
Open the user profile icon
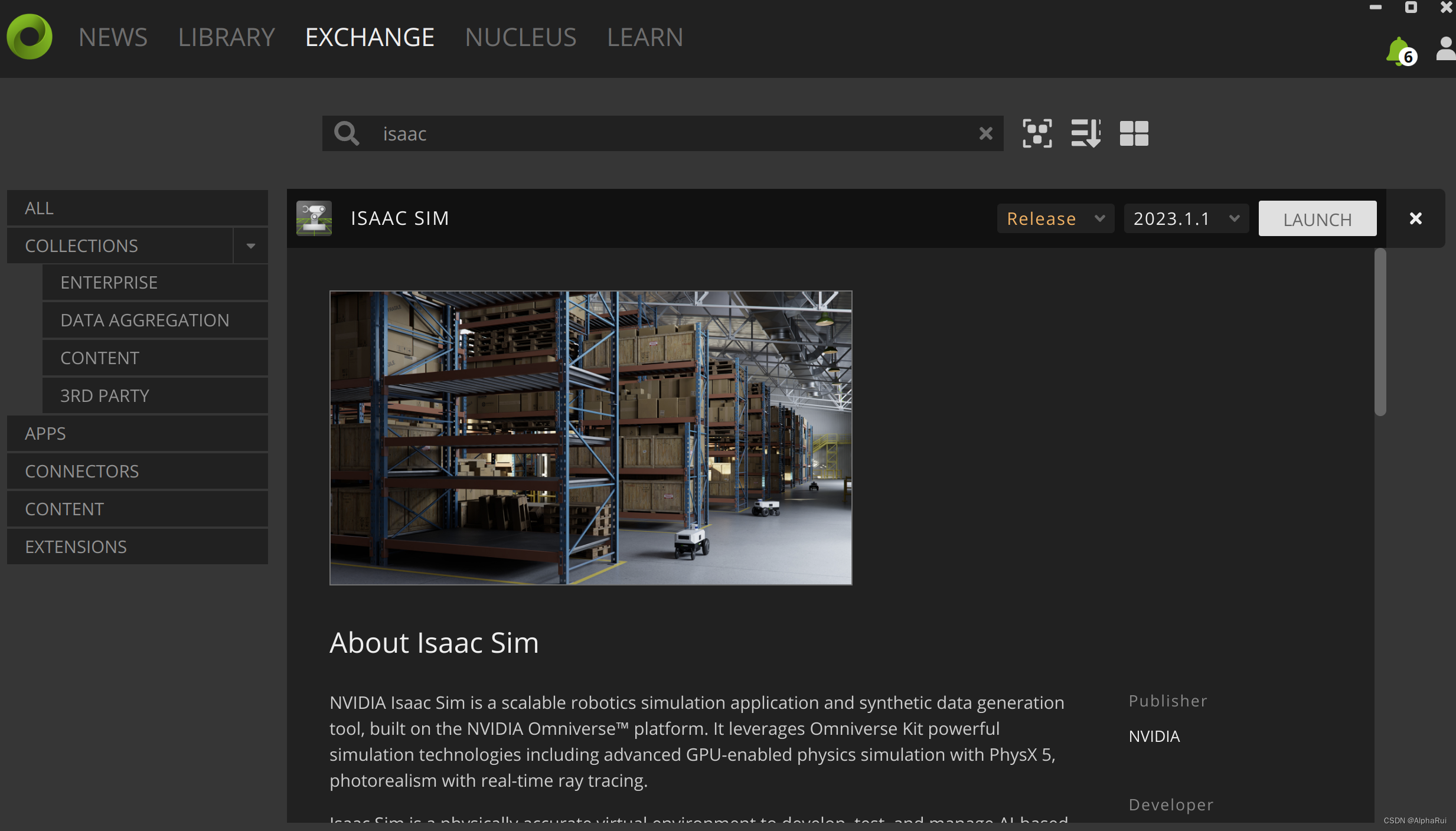1445,50
